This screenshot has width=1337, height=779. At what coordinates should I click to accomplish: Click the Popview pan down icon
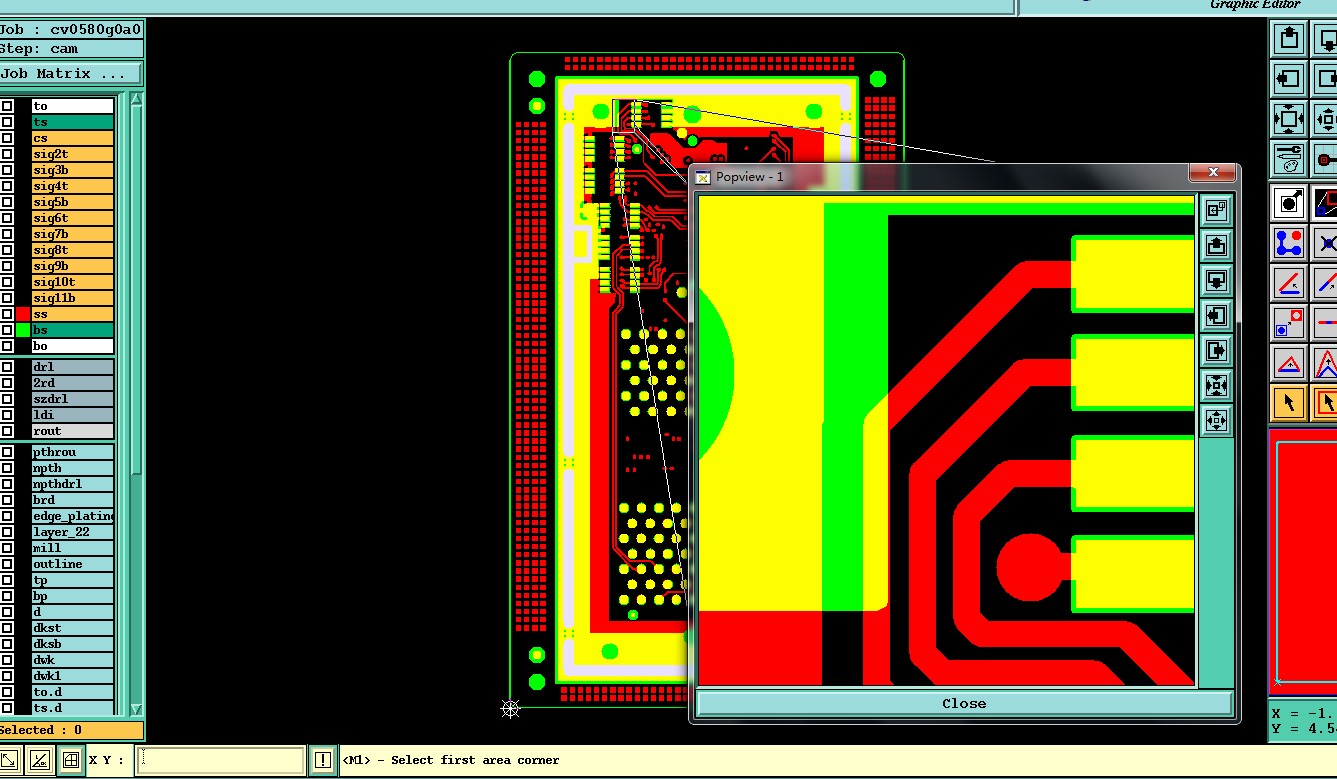click(1216, 280)
